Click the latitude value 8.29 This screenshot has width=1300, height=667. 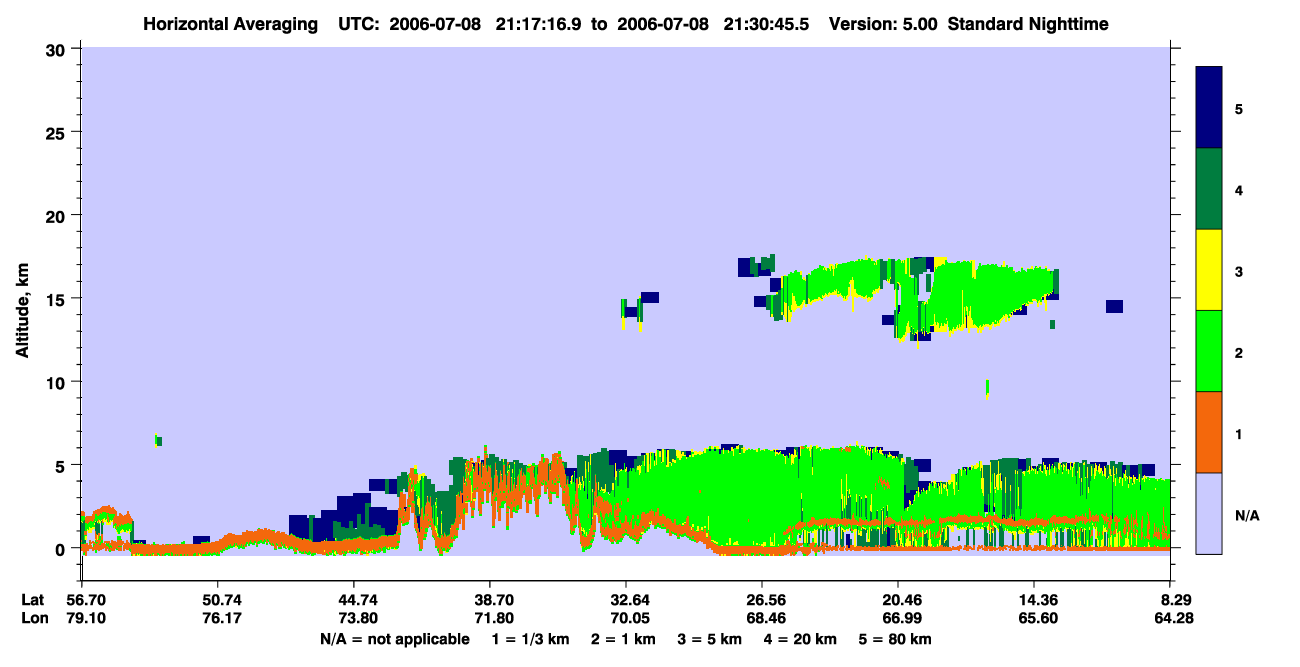(1174, 600)
